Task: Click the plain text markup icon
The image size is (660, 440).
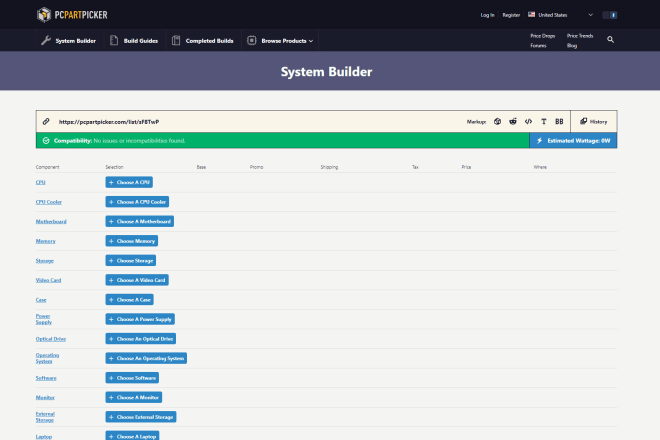Action: [x=543, y=122]
